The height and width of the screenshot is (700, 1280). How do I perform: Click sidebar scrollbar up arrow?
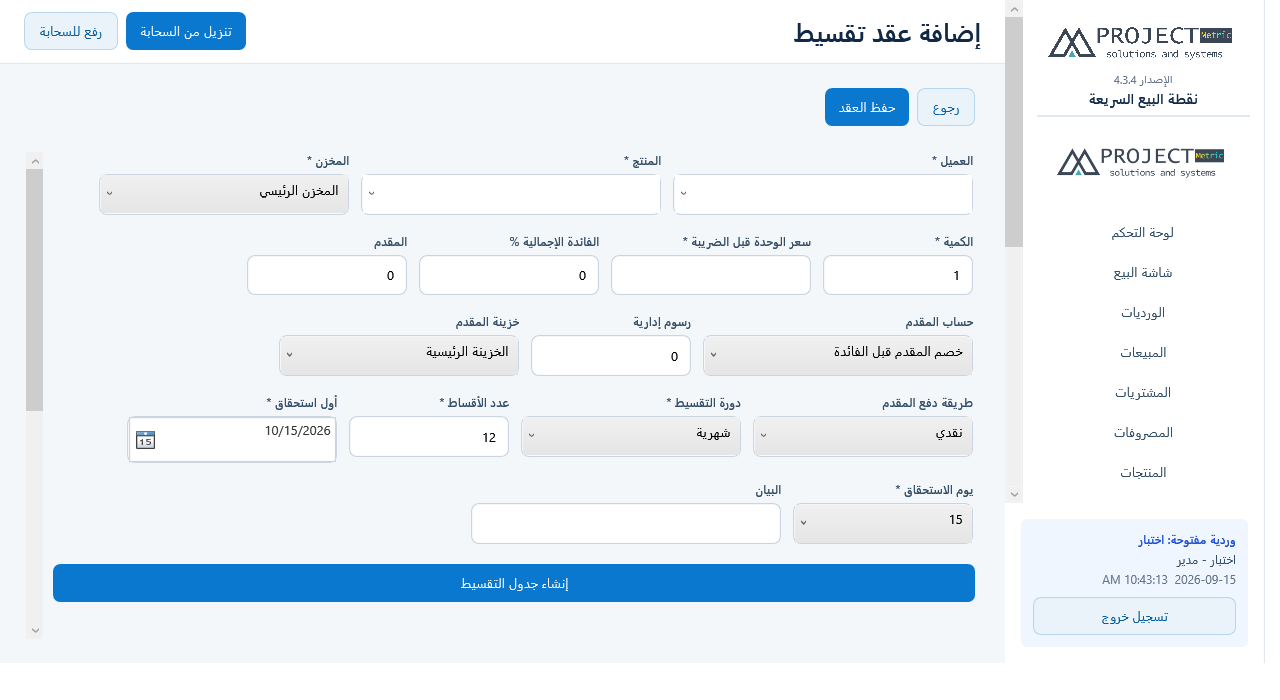click(1014, 9)
